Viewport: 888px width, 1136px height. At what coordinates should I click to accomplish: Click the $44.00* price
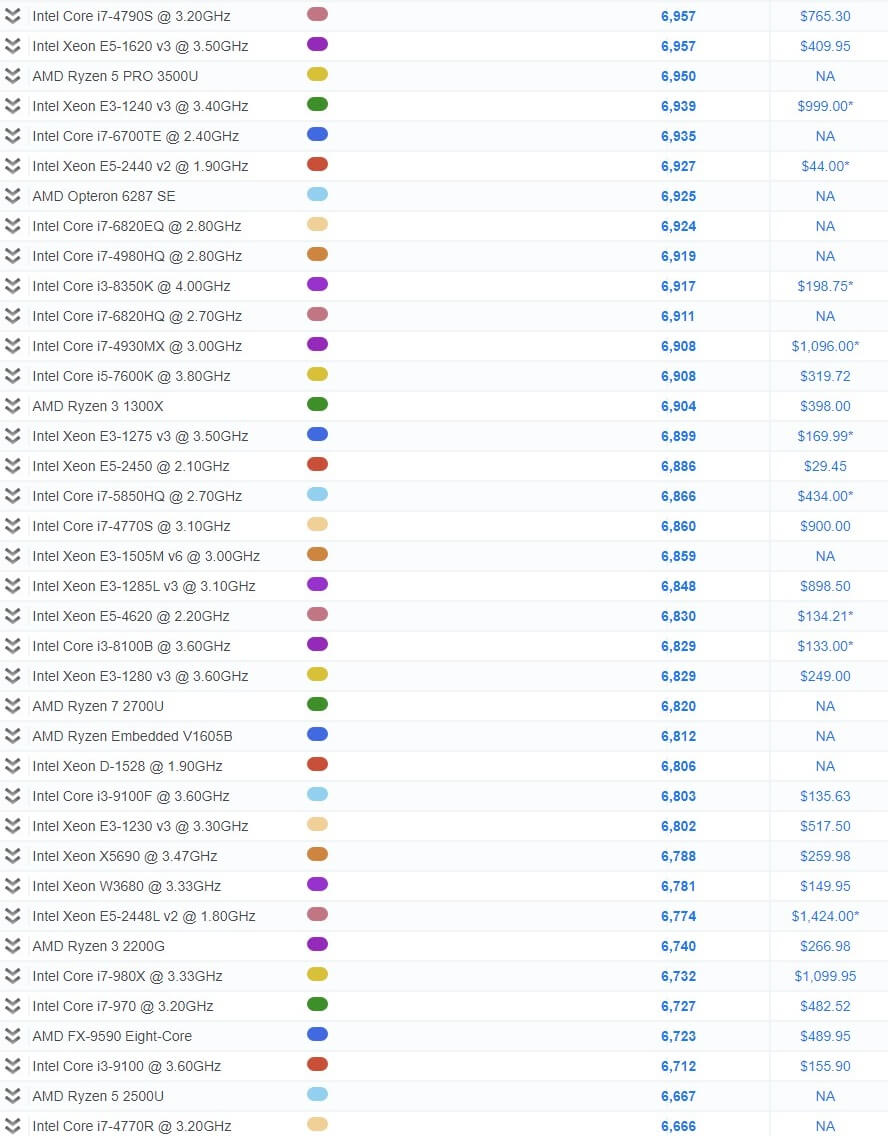point(825,166)
